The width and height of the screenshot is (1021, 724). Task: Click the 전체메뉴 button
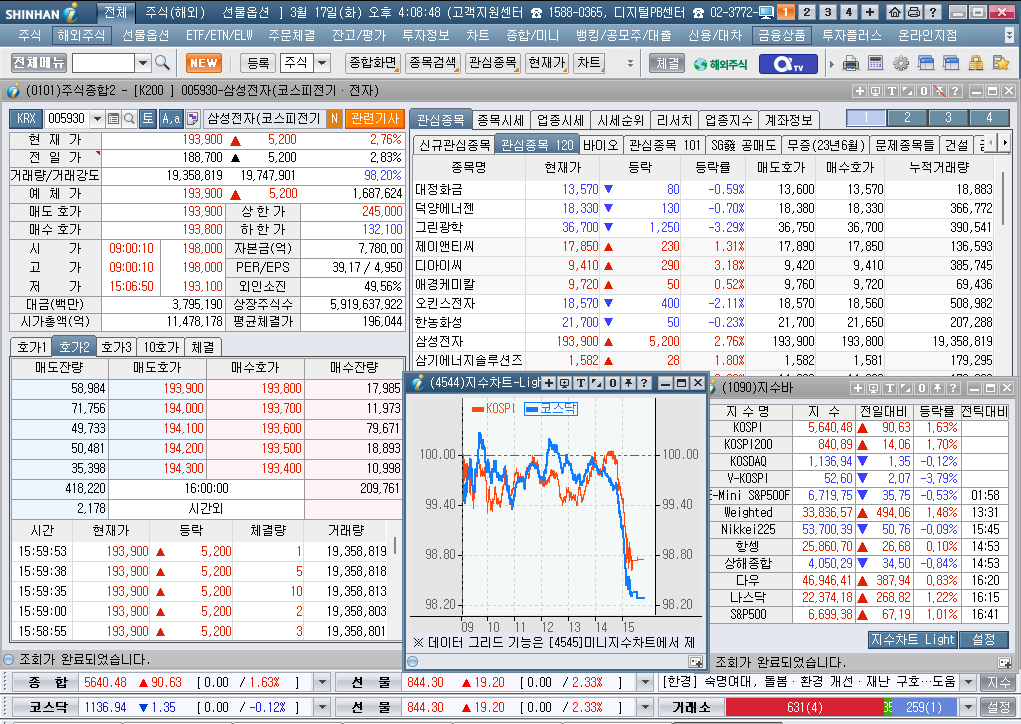point(38,63)
